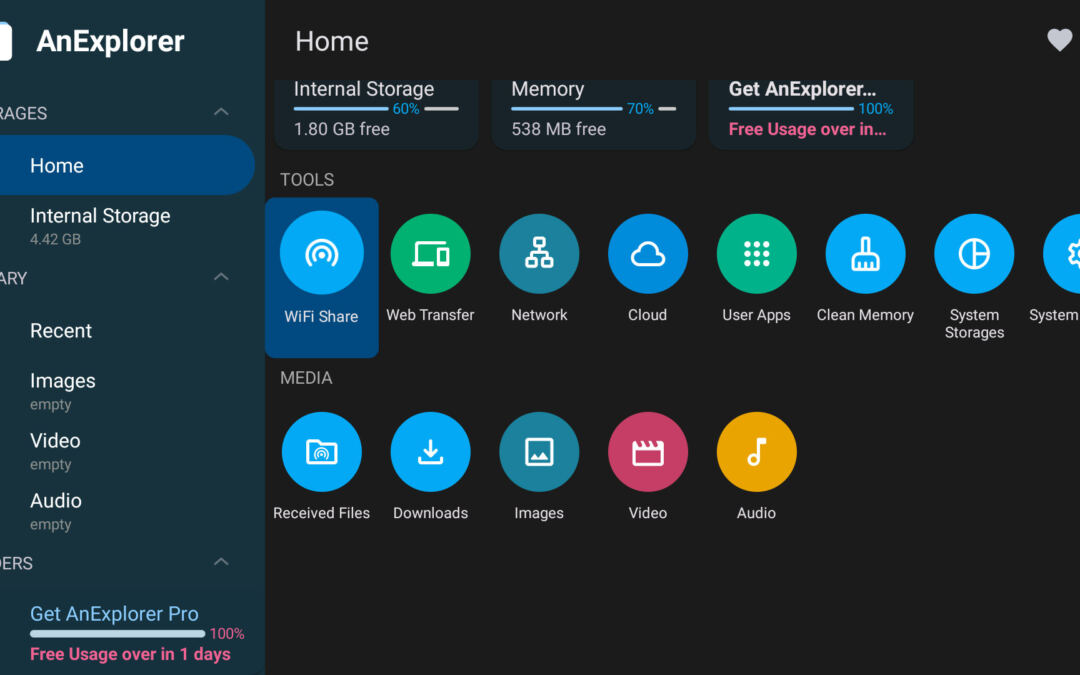Open the User Apps grid icon
This screenshot has width=1080, height=675.
[x=756, y=254]
